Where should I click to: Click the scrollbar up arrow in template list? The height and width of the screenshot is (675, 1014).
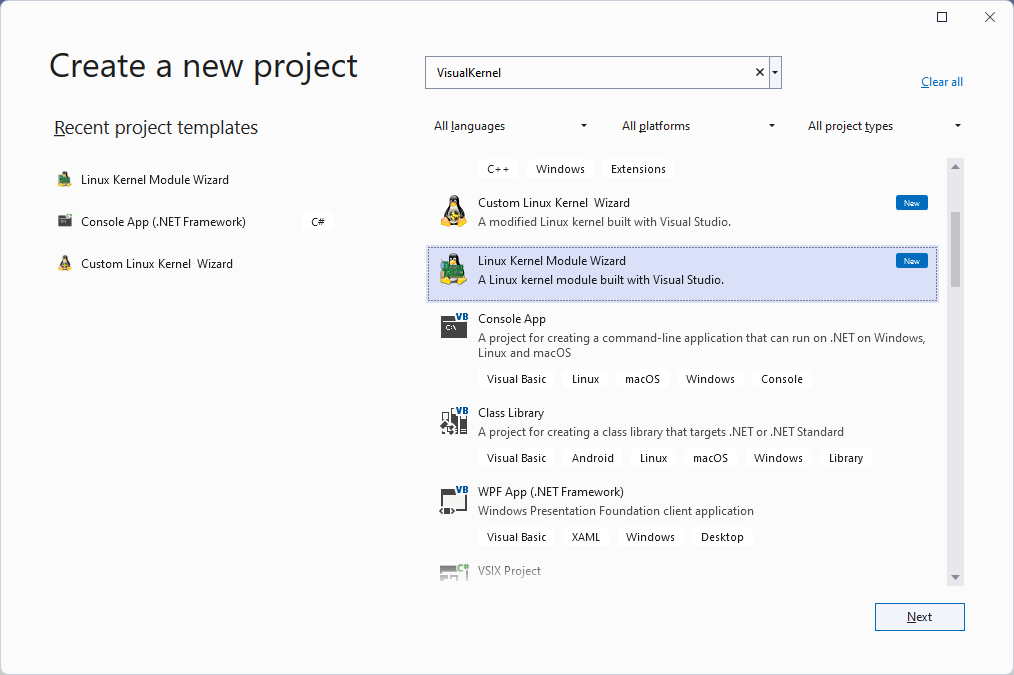tap(955, 167)
